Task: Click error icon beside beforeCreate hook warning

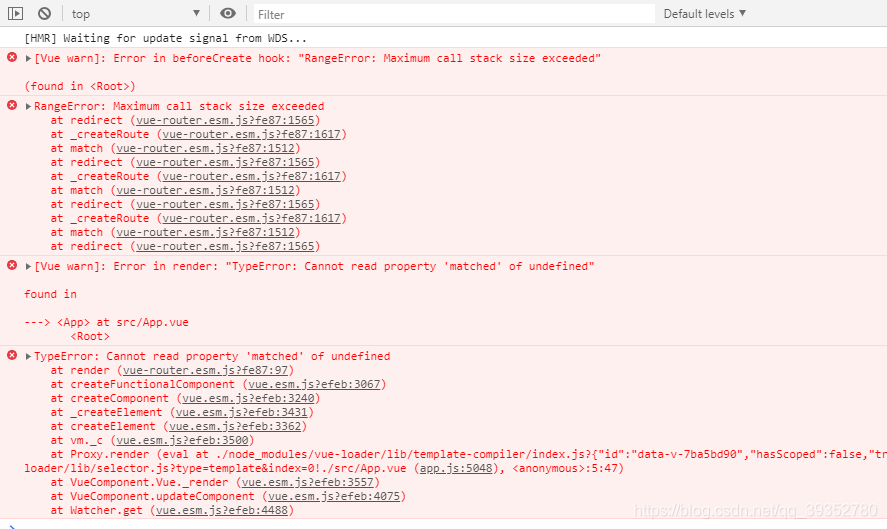Action: click(12, 57)
